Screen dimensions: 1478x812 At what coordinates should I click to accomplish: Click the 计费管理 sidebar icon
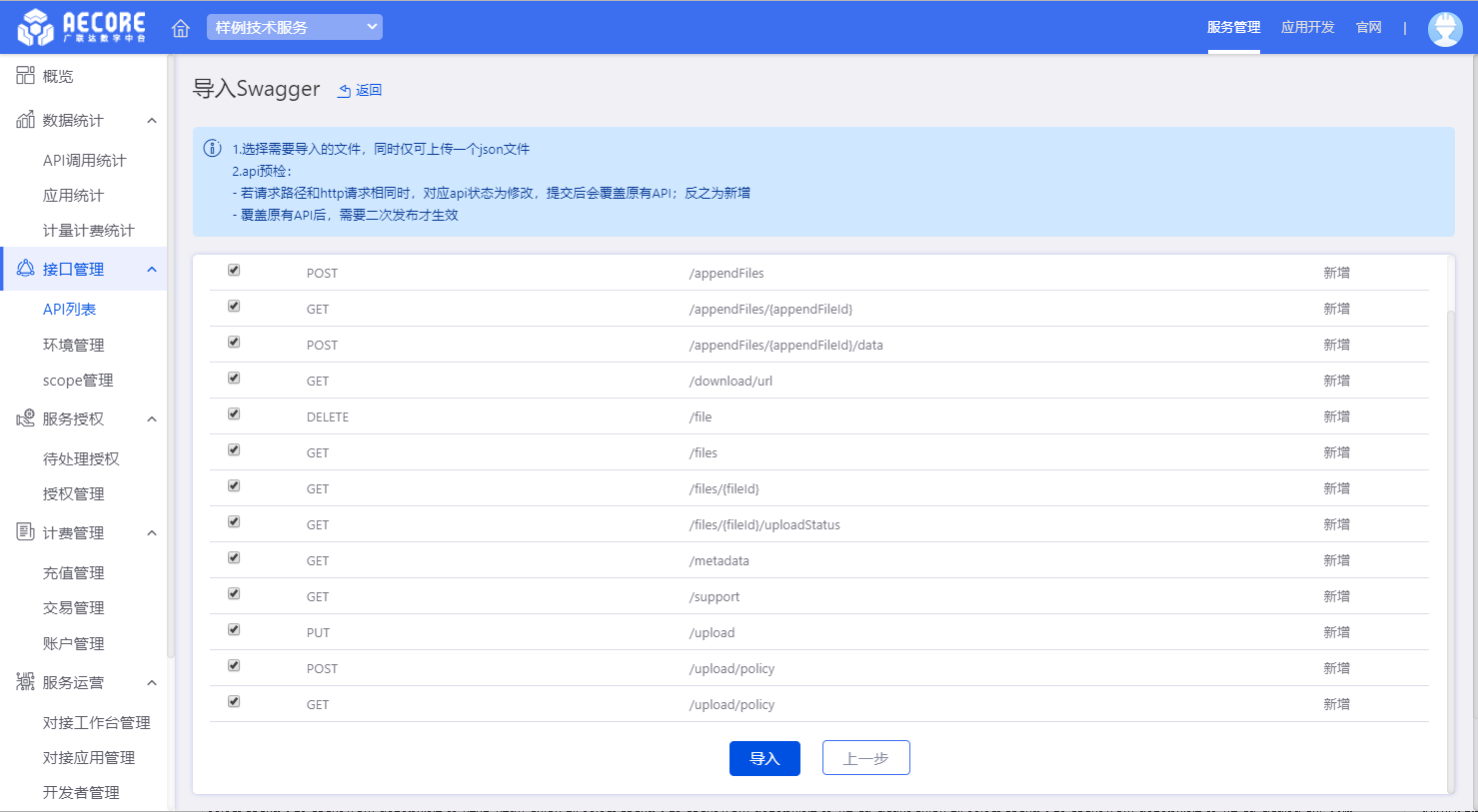25,532
